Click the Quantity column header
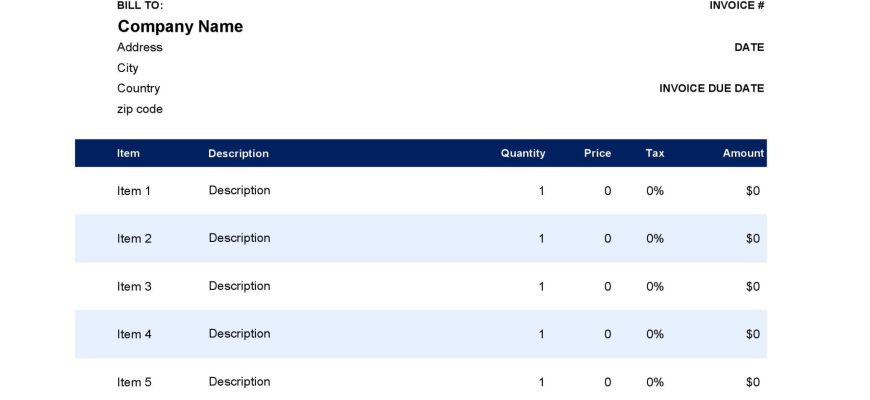Screen dimensions: 870x400 (523, 154)
